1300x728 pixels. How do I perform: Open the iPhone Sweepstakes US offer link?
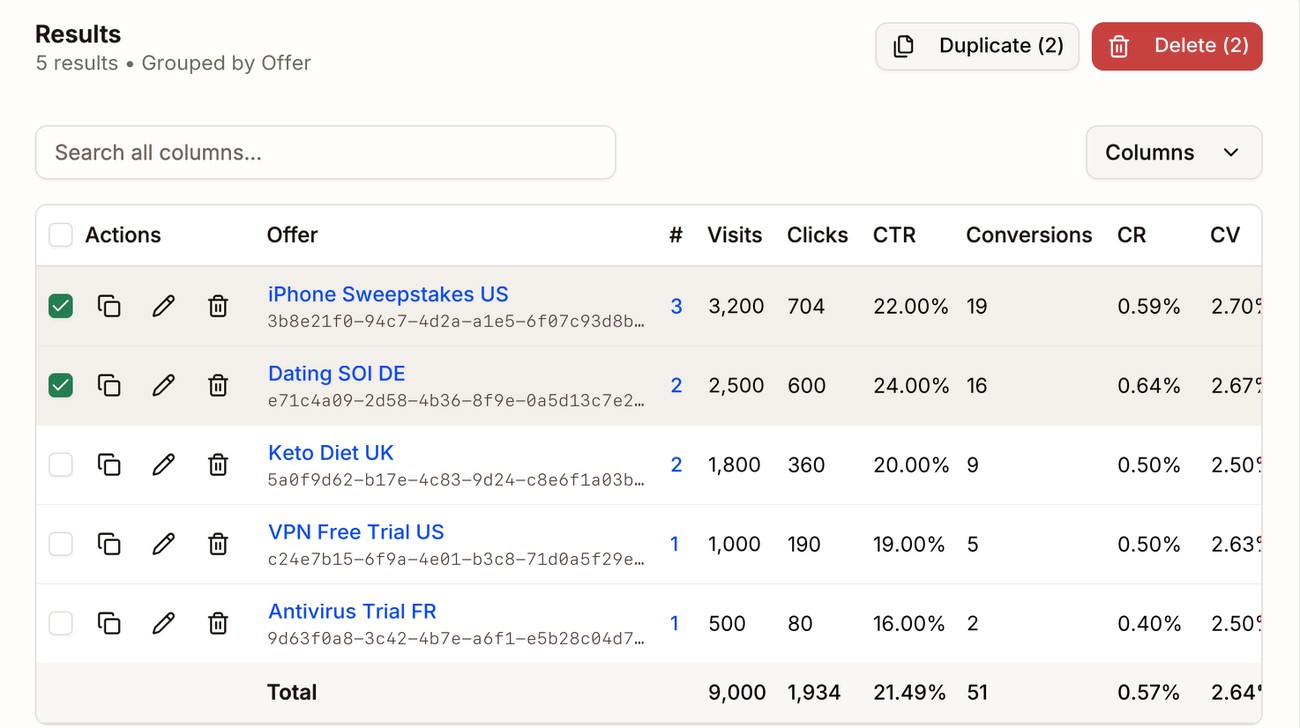click(388, 294)
